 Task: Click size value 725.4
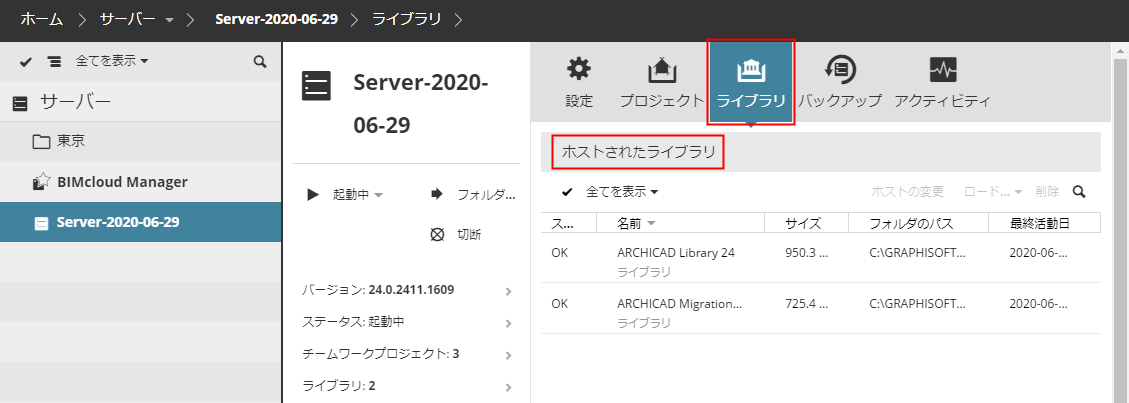pyautogui.click(x=807, y=304)
